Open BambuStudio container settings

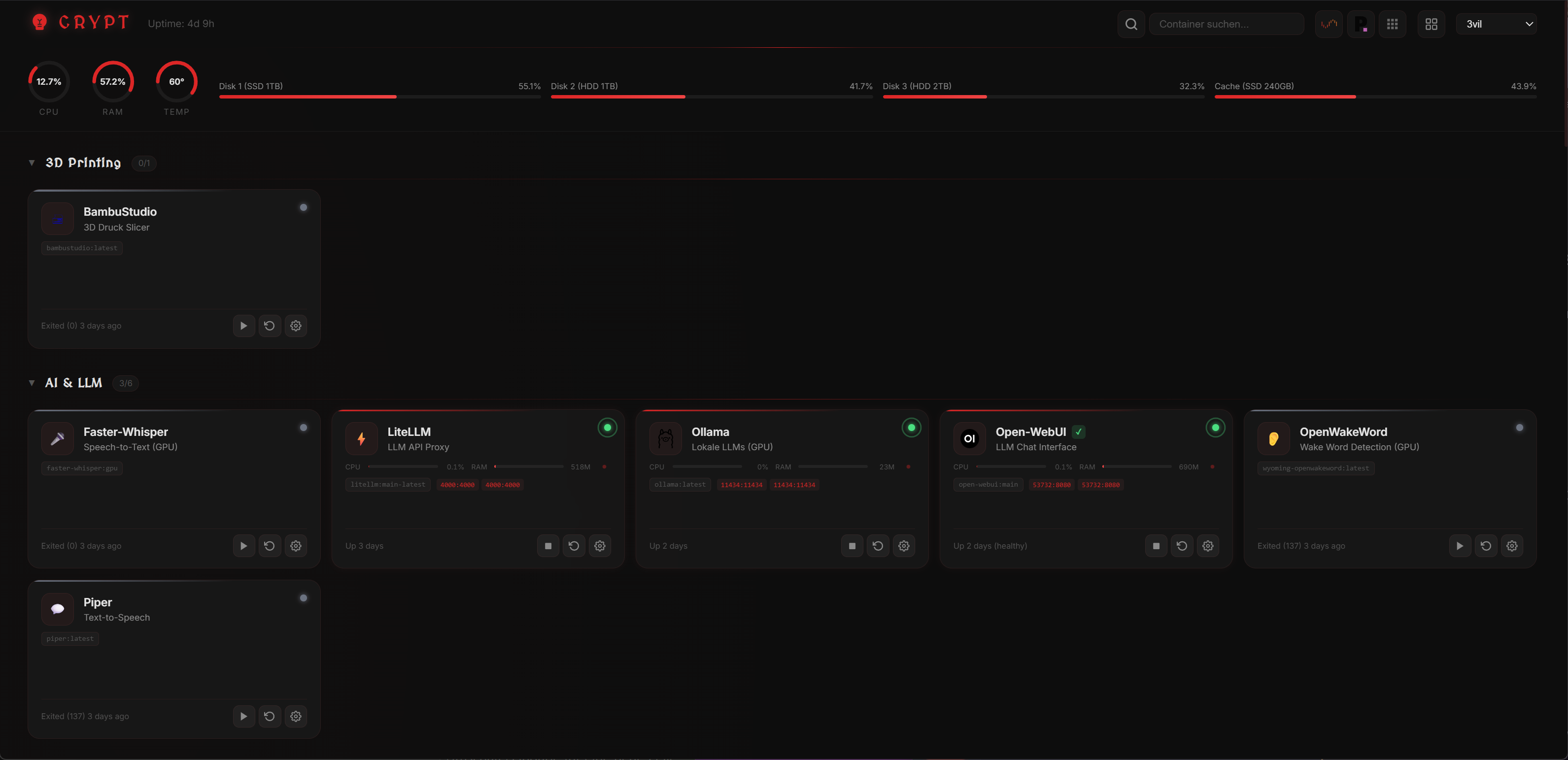296,326
